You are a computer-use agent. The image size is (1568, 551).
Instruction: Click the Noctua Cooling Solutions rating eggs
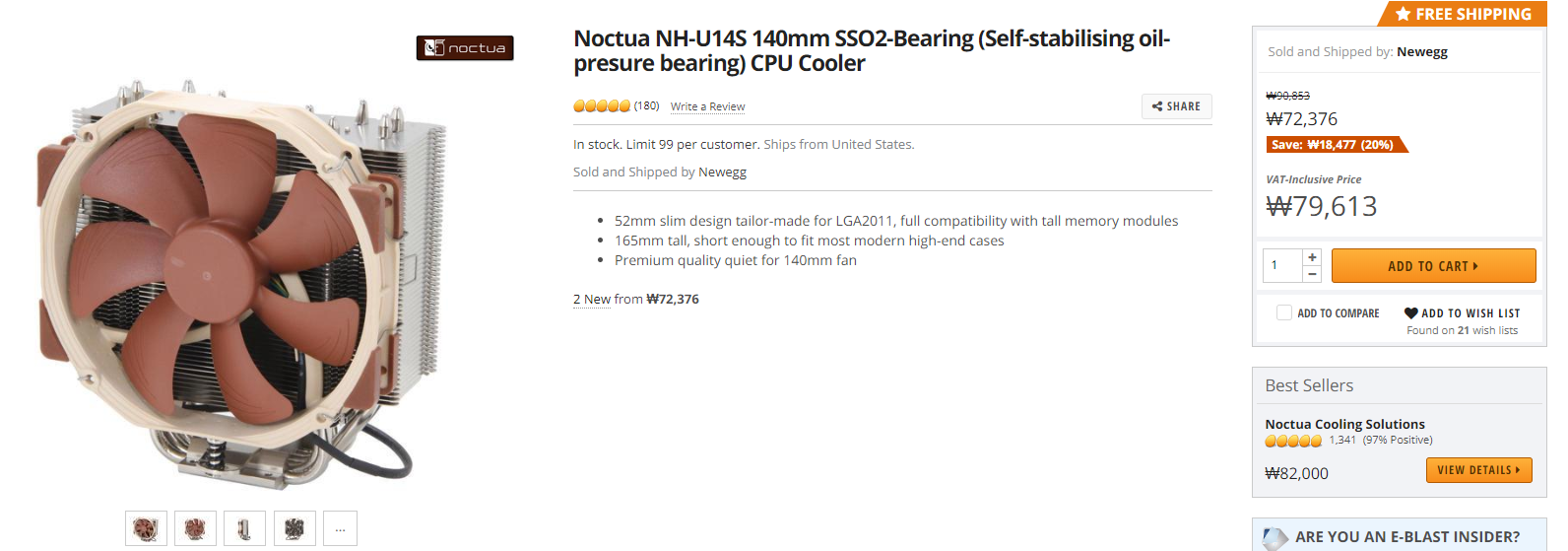click(x=1293, y=441)
